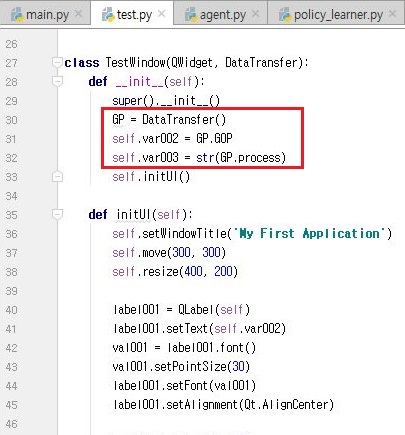Click 'val001.setPointSize(30)' line
Screen dimensions: 405x435
tap(181, 366)
